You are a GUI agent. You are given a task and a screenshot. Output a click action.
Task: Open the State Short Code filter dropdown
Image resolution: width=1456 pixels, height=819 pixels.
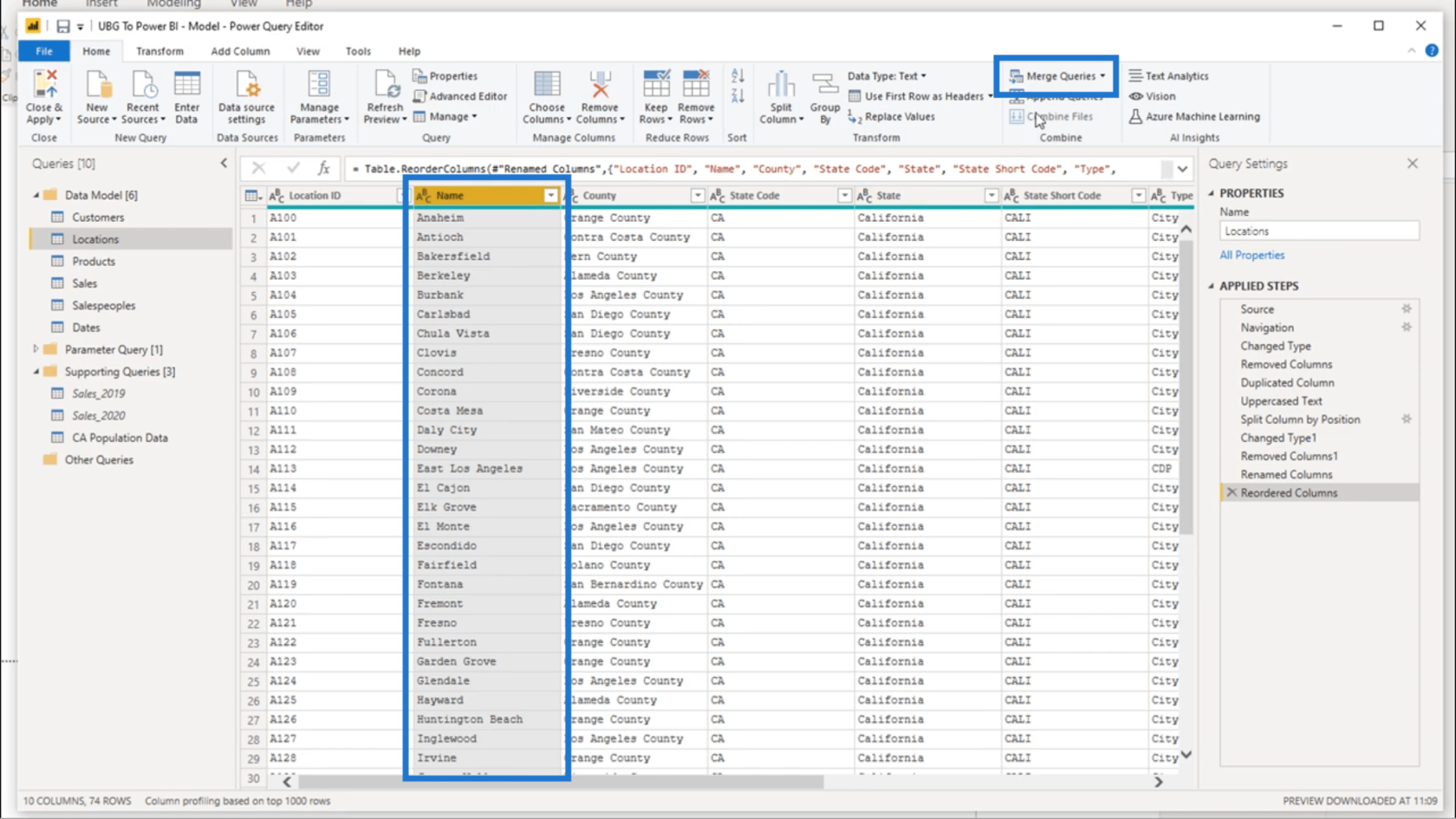pos(1138,196)
